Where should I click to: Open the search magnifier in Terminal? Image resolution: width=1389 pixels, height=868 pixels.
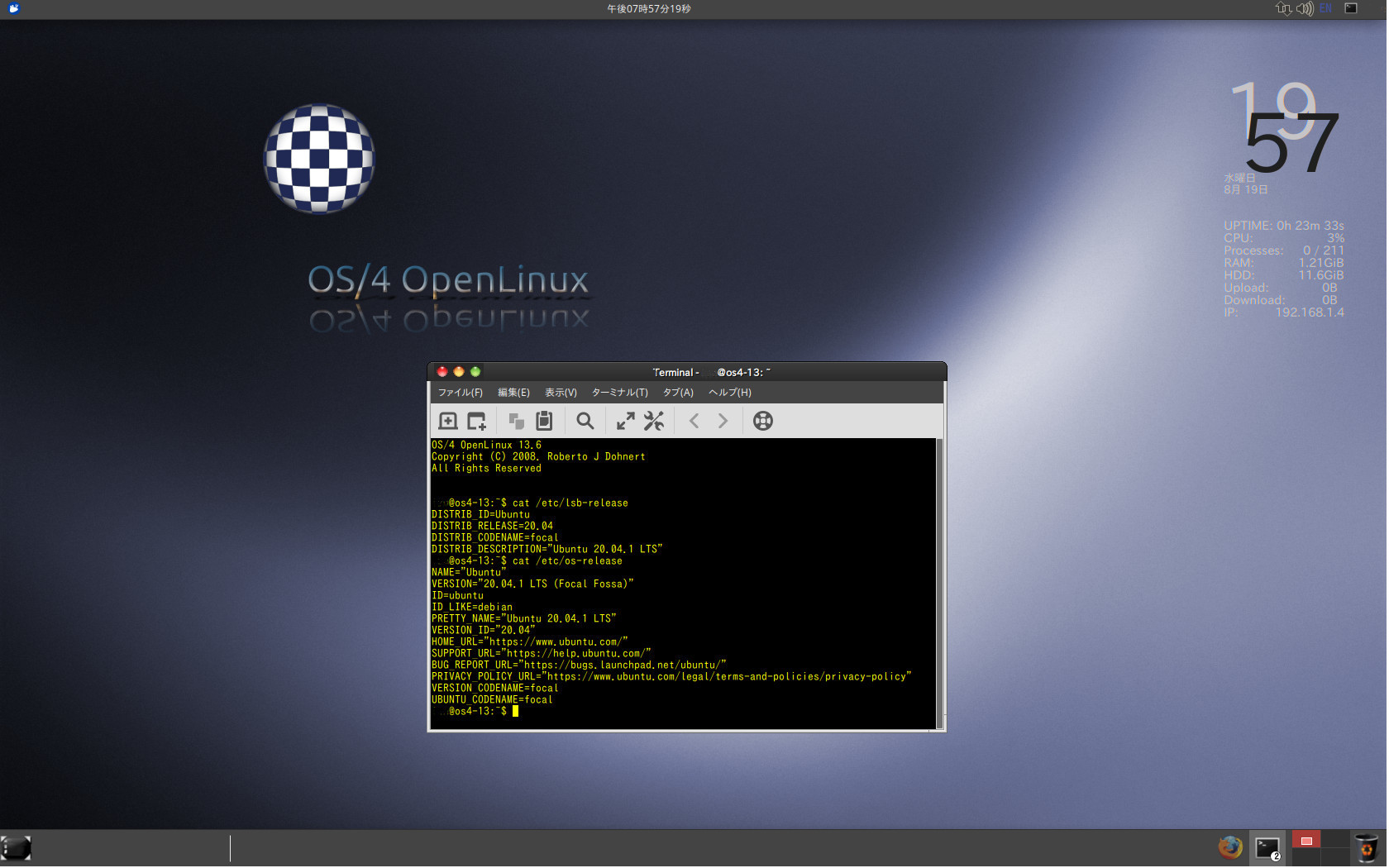pos(585,422)
